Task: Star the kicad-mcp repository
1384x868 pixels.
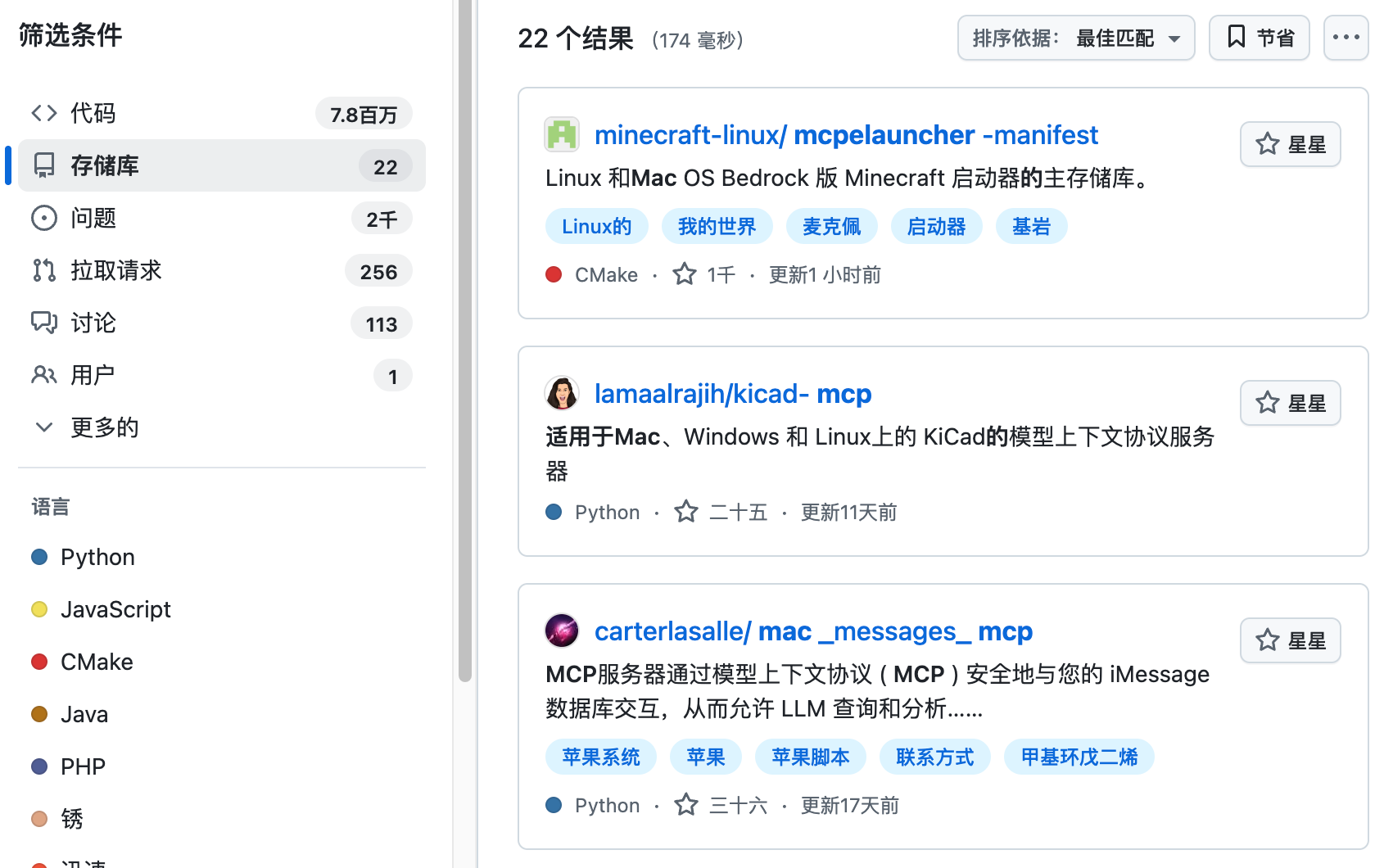Action: coord(1291,403)
